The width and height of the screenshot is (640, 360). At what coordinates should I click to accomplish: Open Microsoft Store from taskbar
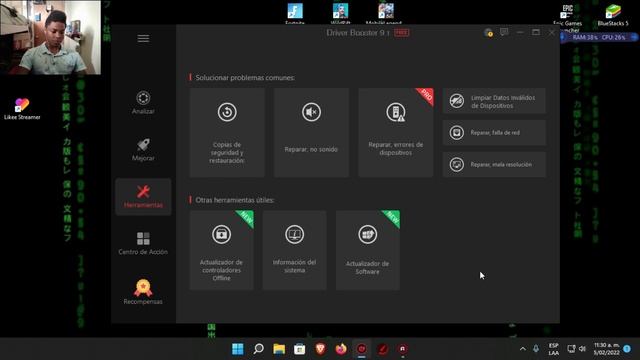tap(300, 349)
